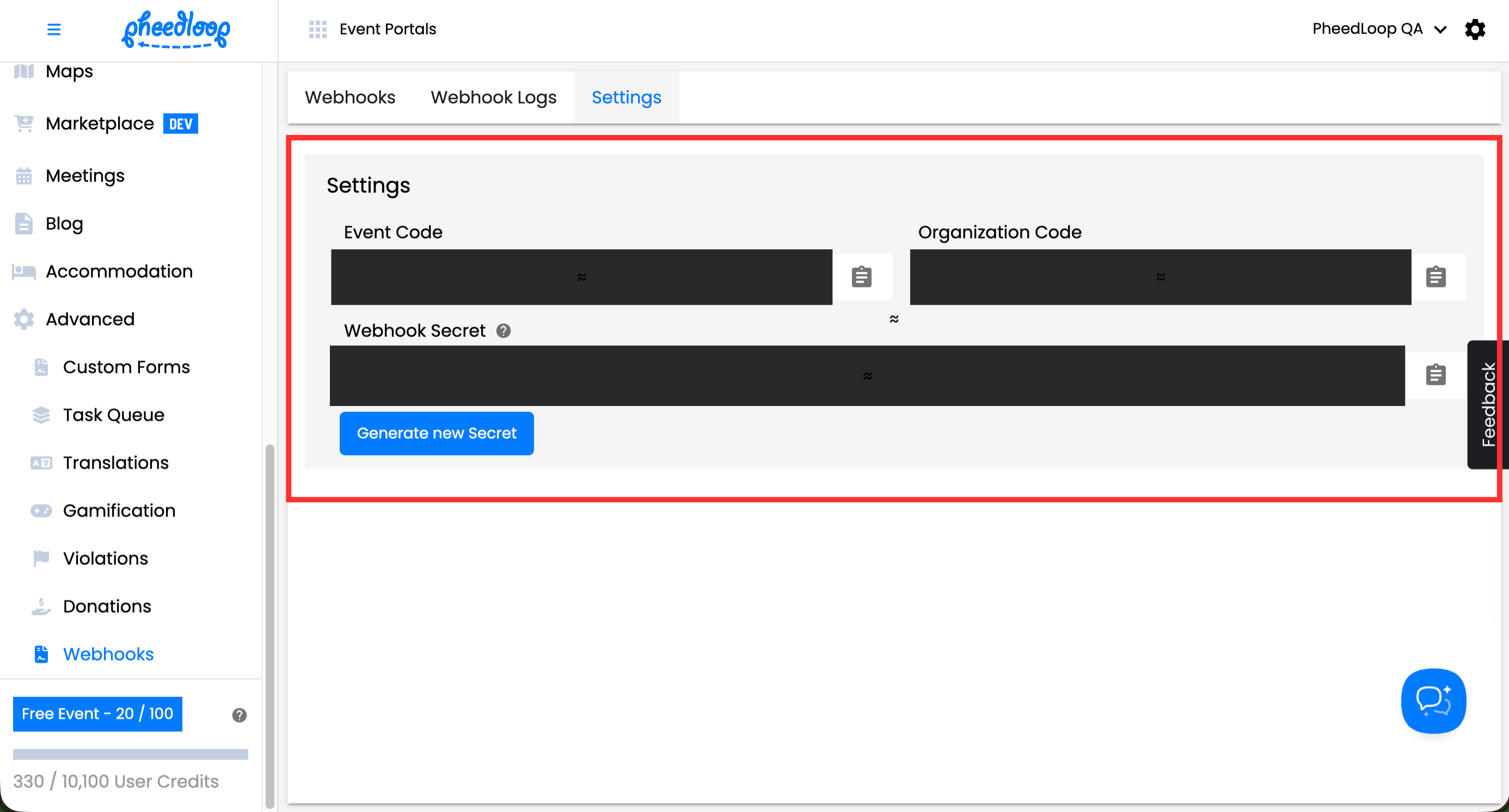
Task: Click the Webhook Secret help icon
Action: (503, 331)
